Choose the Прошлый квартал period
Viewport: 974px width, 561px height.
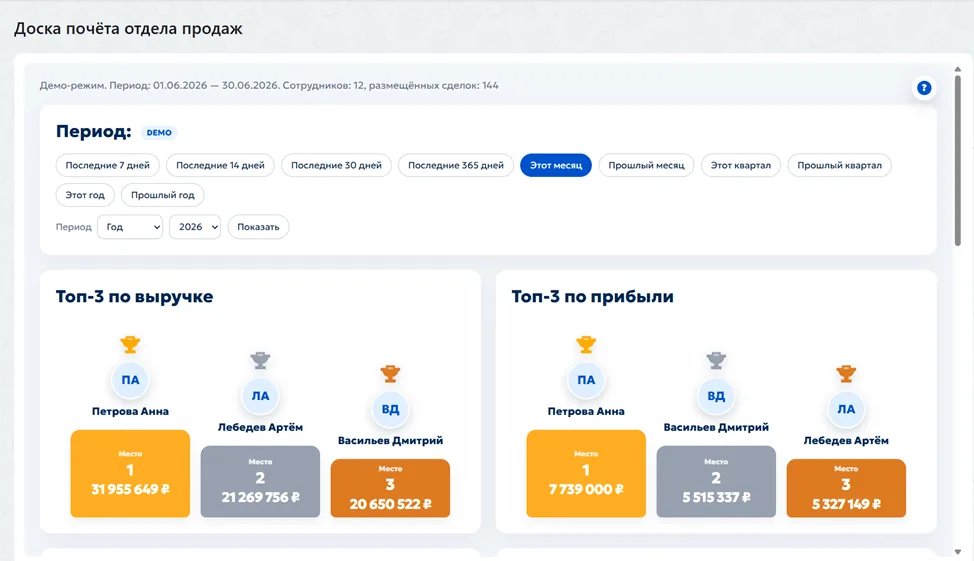[x=839, y=165]
